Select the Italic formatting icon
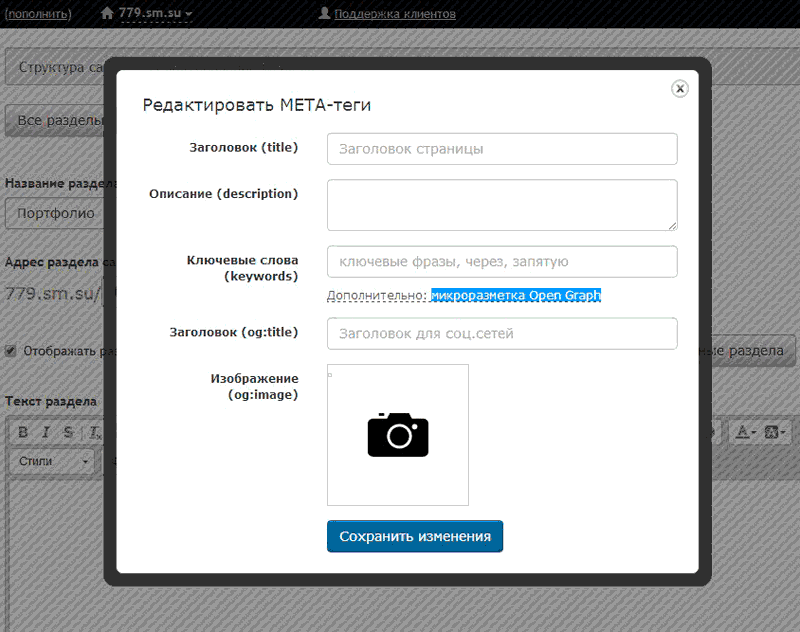 [43, 432]
